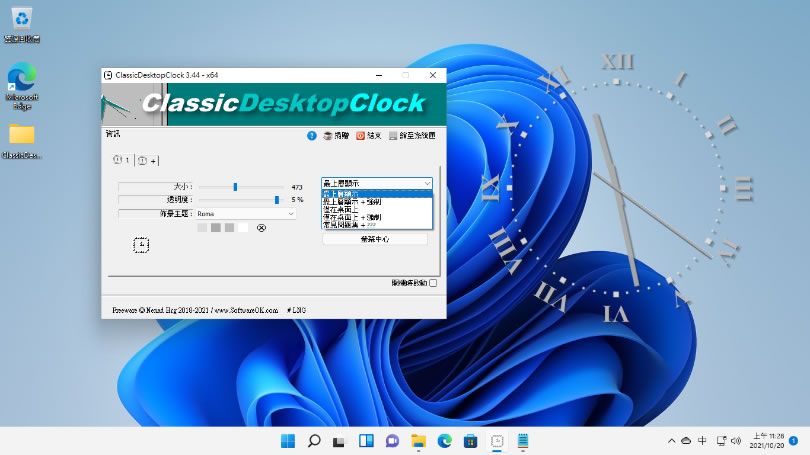
Task: Open the notepad-style app on taskbar
Action: (523, 441)
